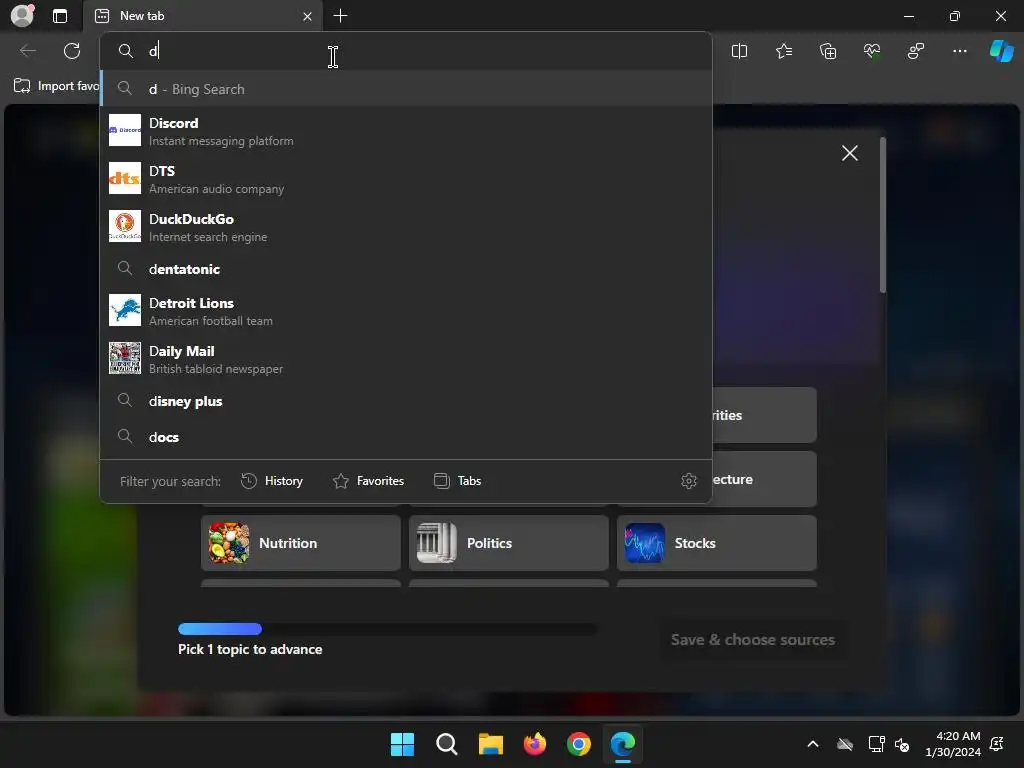1024x768 pixels.
Task: Click the DuckDuckGo logo thumbnail
Action: 124,226
